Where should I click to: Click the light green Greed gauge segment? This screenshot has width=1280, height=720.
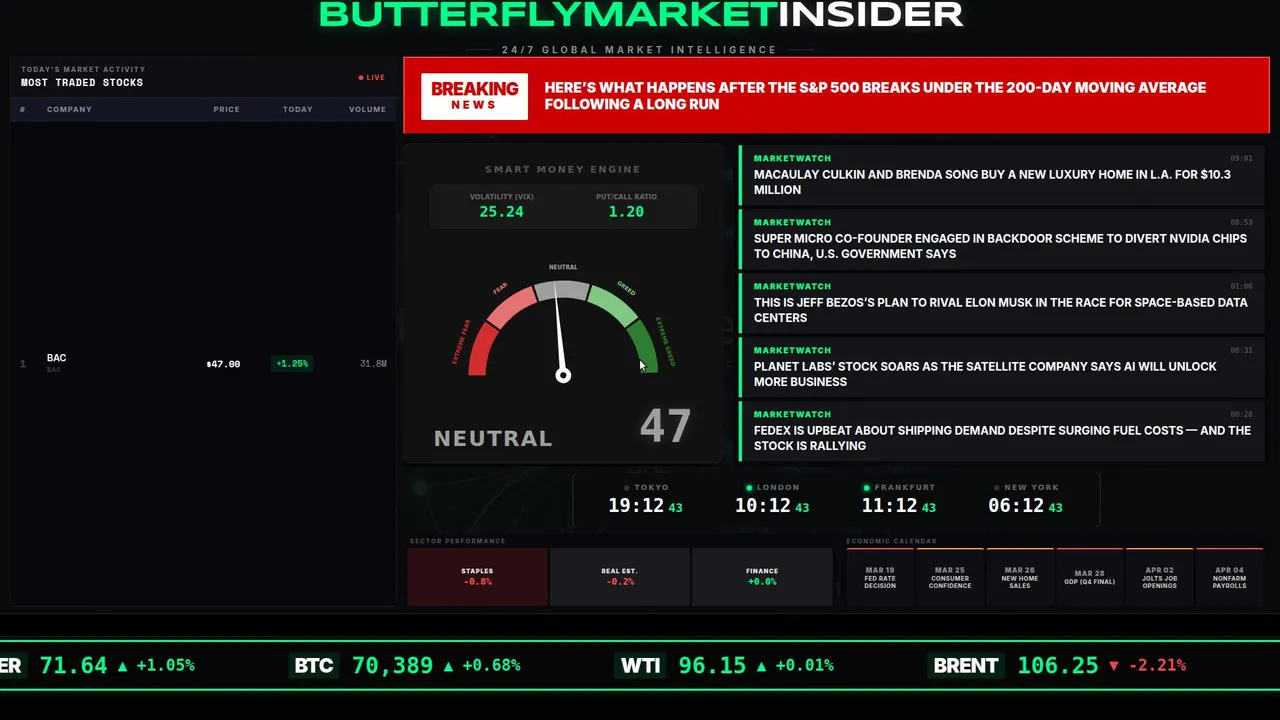pos(614,305)
